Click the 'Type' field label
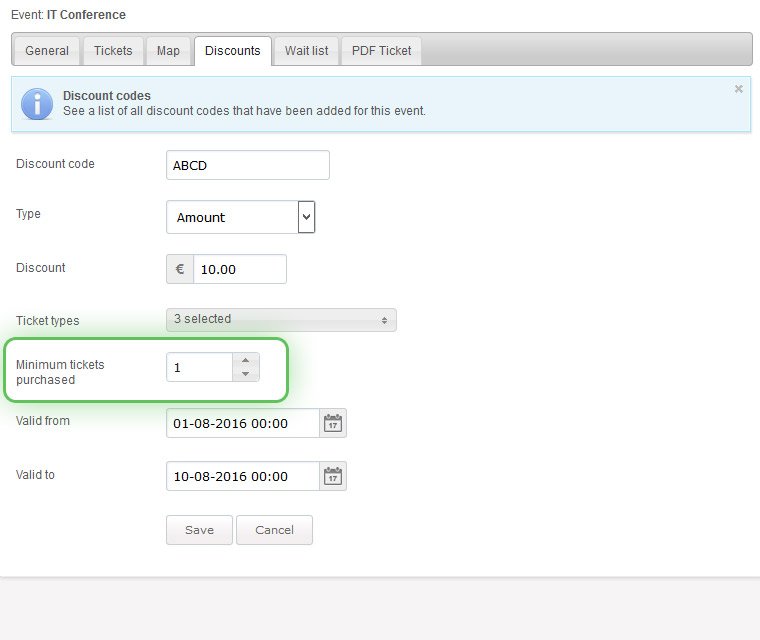Image resolution: width=760 pixels, height=640 pixels. (28, 214)
